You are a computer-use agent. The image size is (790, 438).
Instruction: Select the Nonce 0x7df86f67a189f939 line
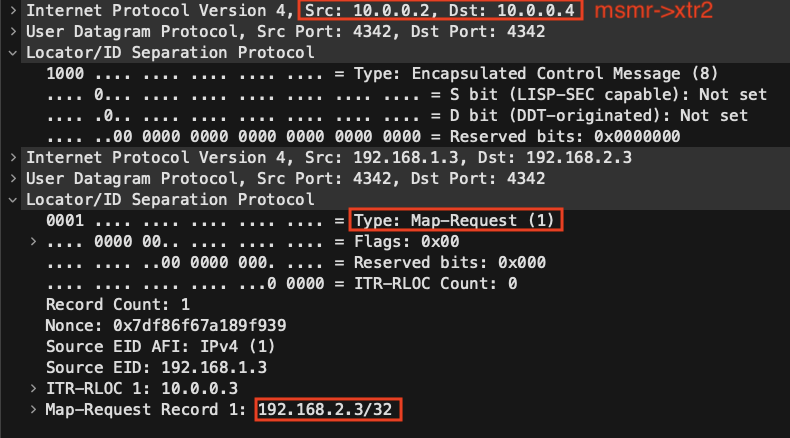(x=166, y=326)
